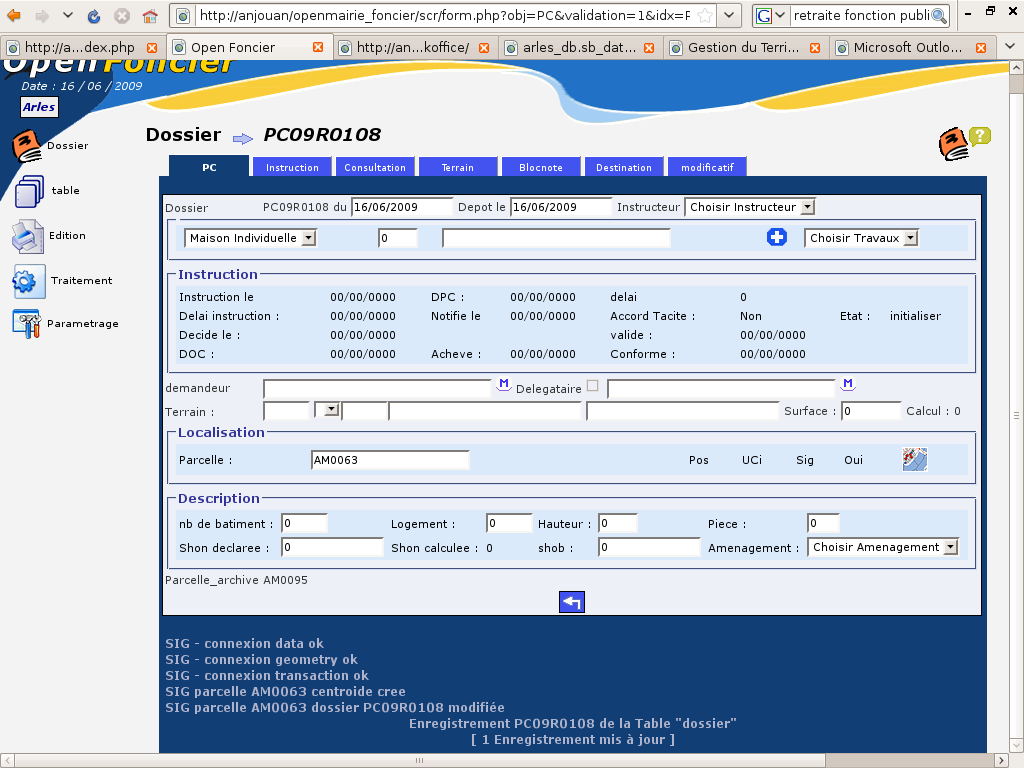Screen dimensions: 1024x768
Task: Switch to the Blocnote tab
Action: coord(541,167)
